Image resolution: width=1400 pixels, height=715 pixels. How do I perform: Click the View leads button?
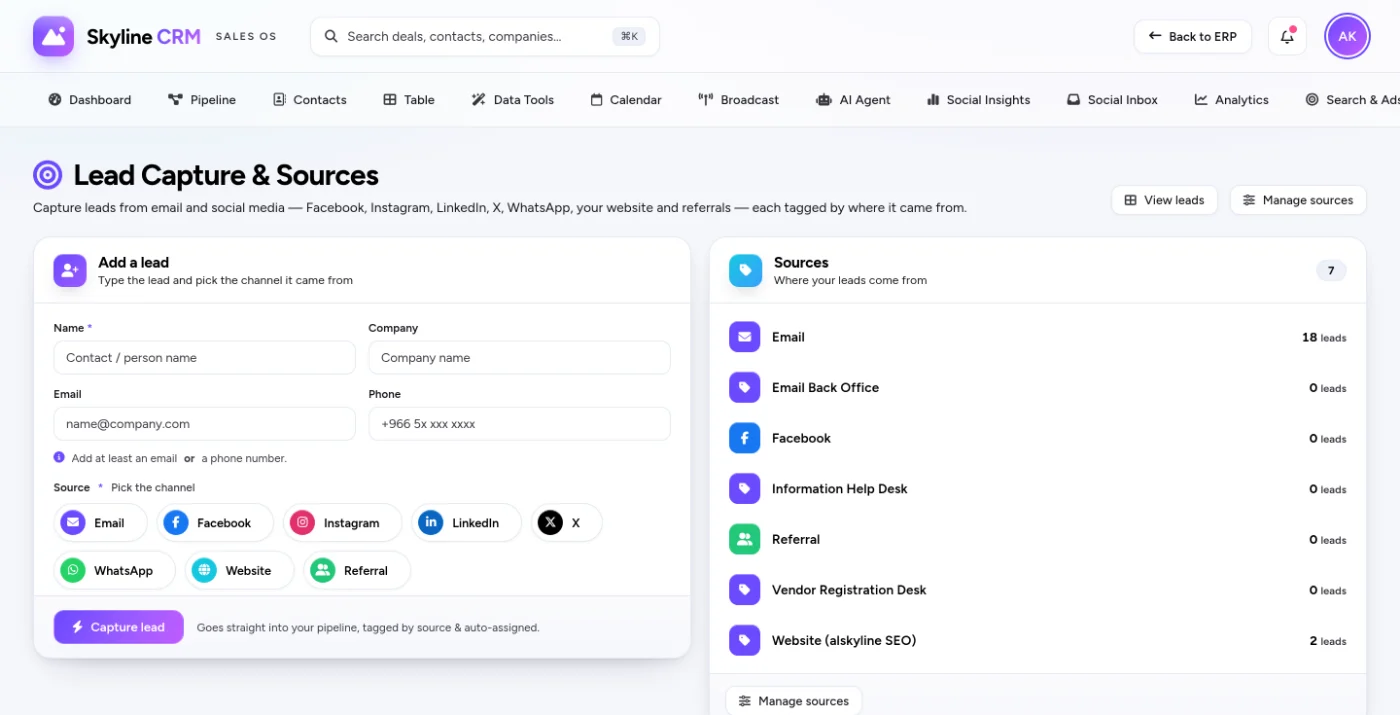click(1164, 200)
